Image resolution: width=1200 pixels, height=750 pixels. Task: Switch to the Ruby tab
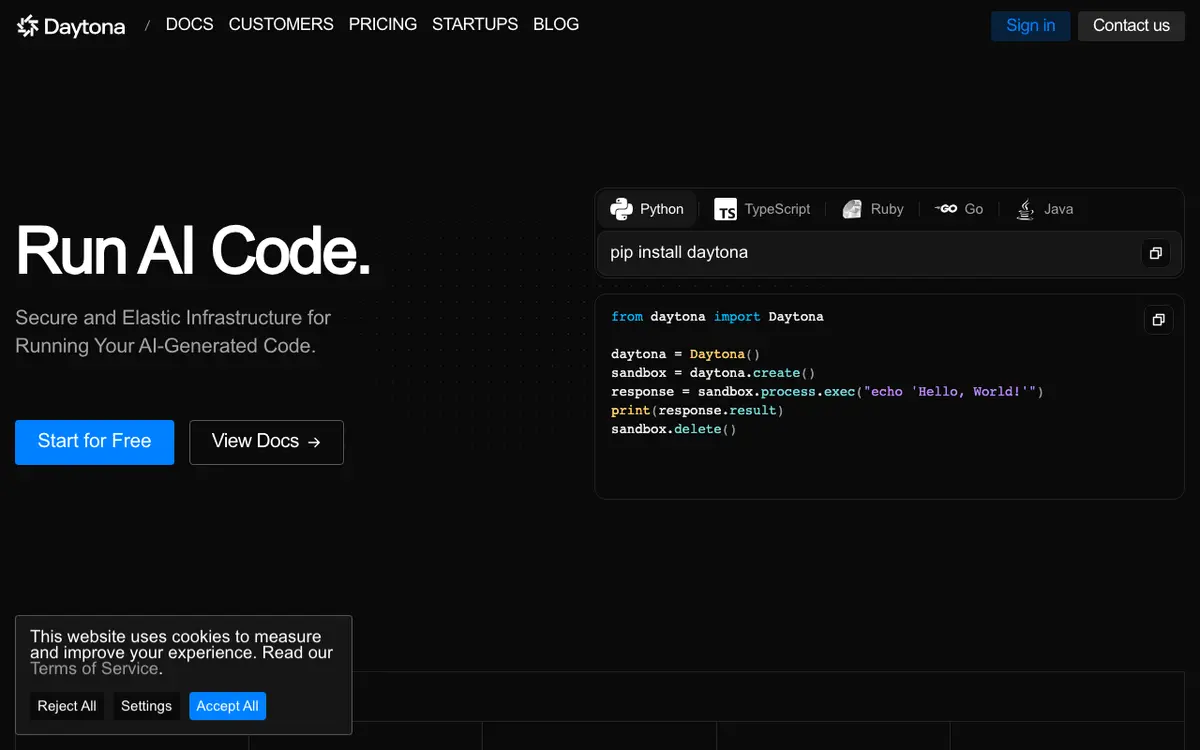coord(873,209)
